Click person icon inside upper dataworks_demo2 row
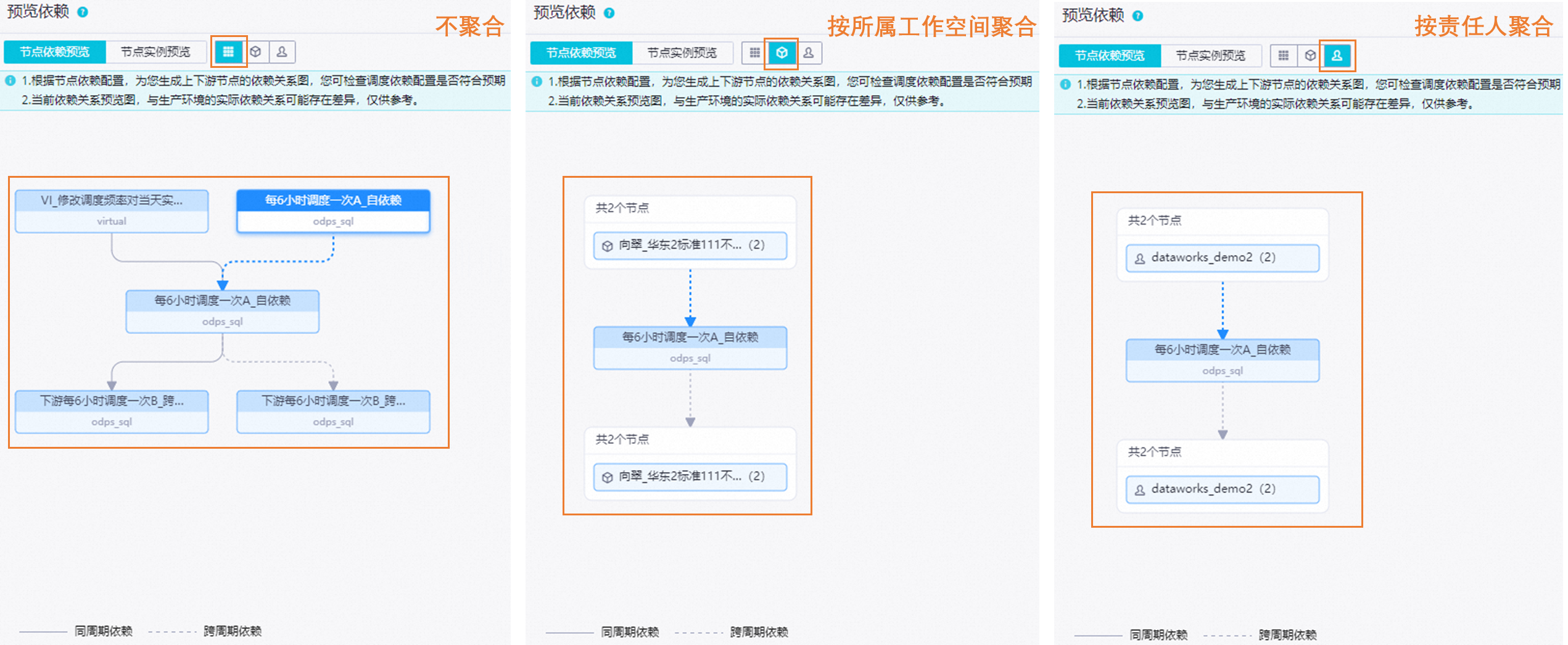 (x=1140, y=258)
